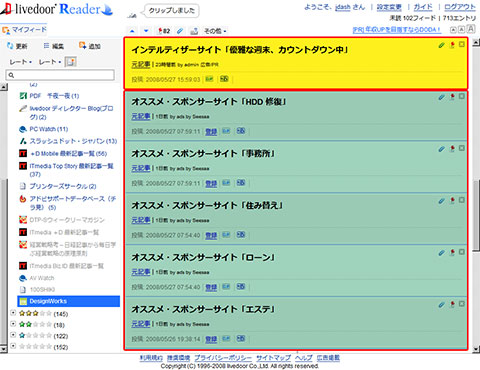Open the プライバシーポリシー footer link
The image size is (480, 370).
tap(223, 358)
